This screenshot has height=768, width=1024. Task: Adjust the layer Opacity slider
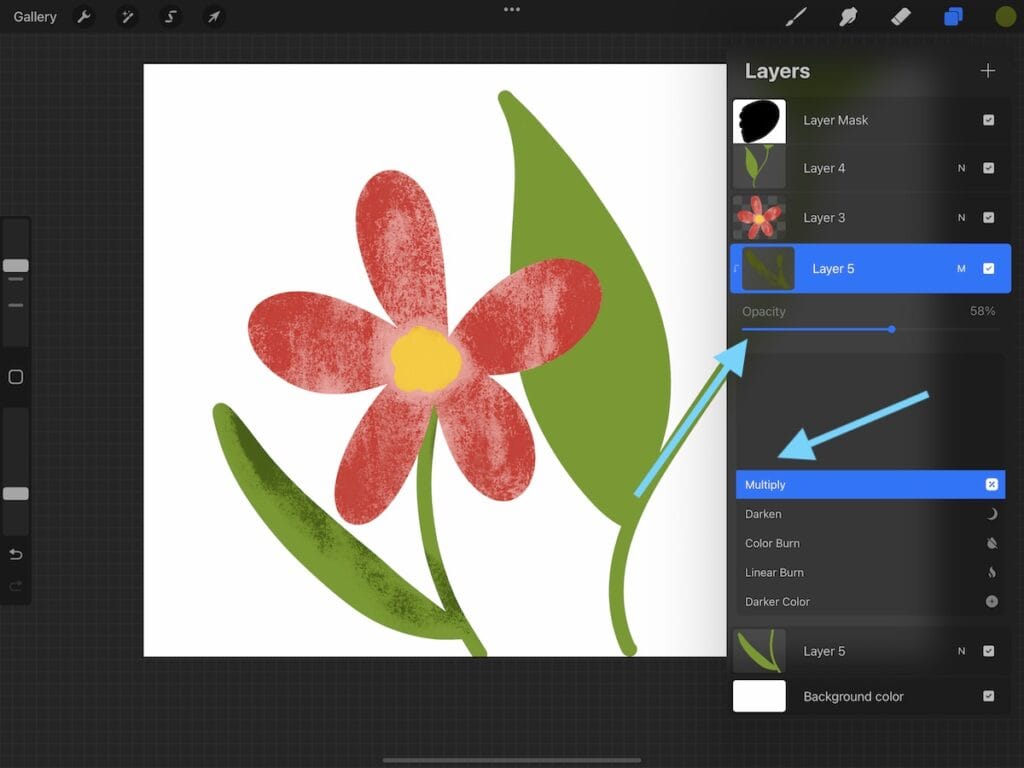click(891, 329)
